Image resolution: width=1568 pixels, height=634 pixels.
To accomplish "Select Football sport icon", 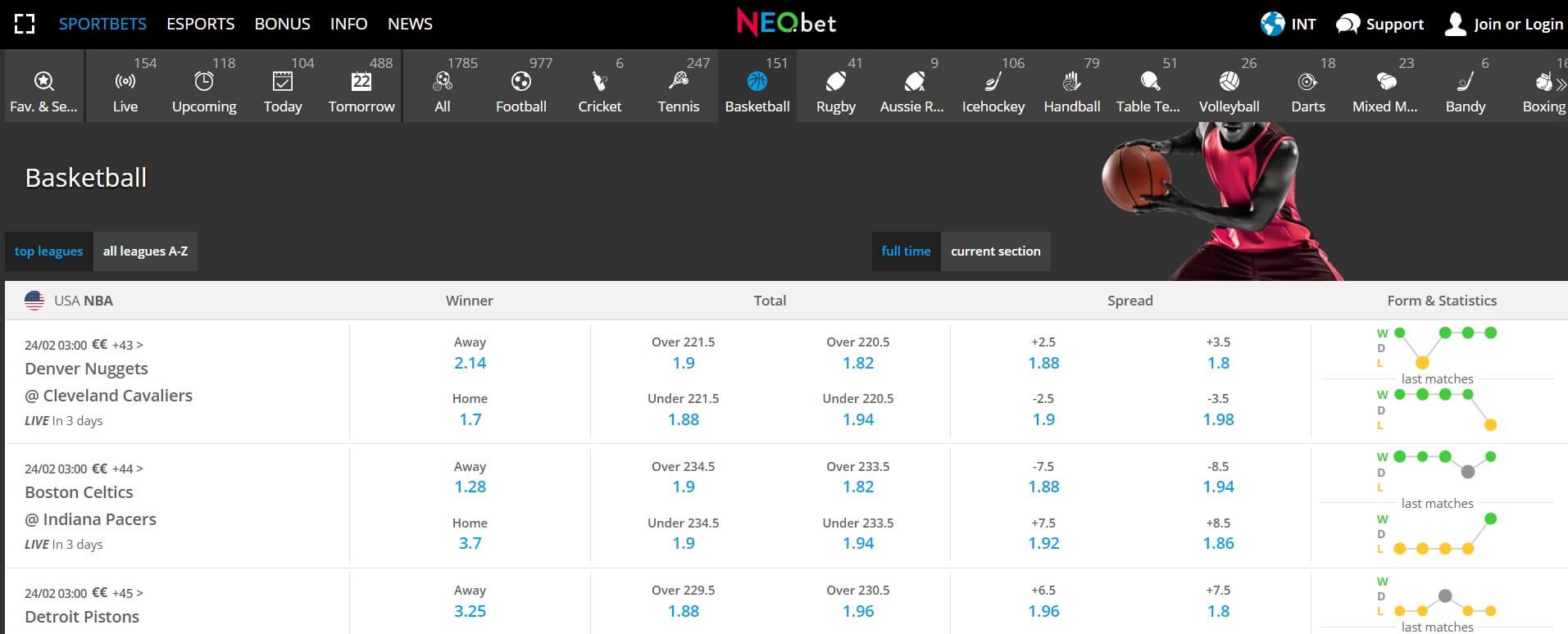I will [x=521, y=81].
